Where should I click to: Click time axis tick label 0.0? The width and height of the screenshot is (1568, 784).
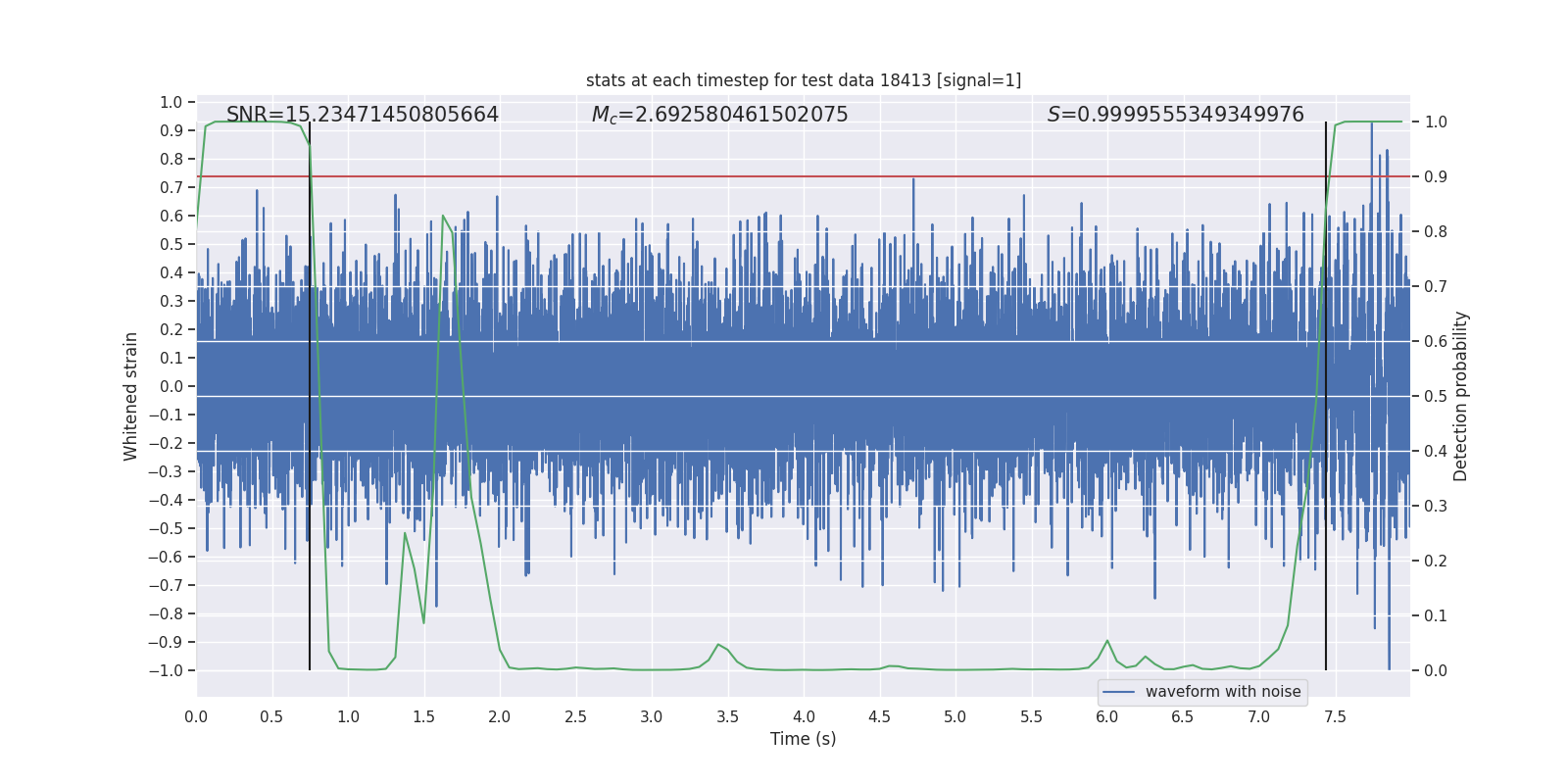click(x=196, y=716)
